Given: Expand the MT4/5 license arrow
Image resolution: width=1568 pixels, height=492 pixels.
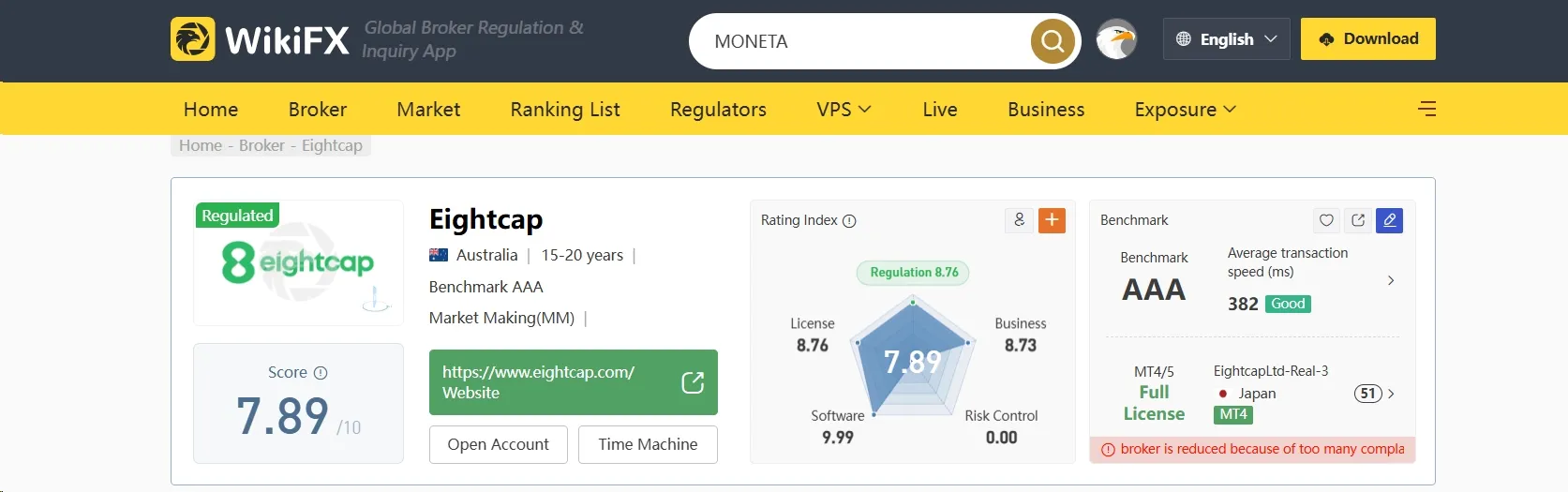Looking at the screenshot, I should 1391,394.
